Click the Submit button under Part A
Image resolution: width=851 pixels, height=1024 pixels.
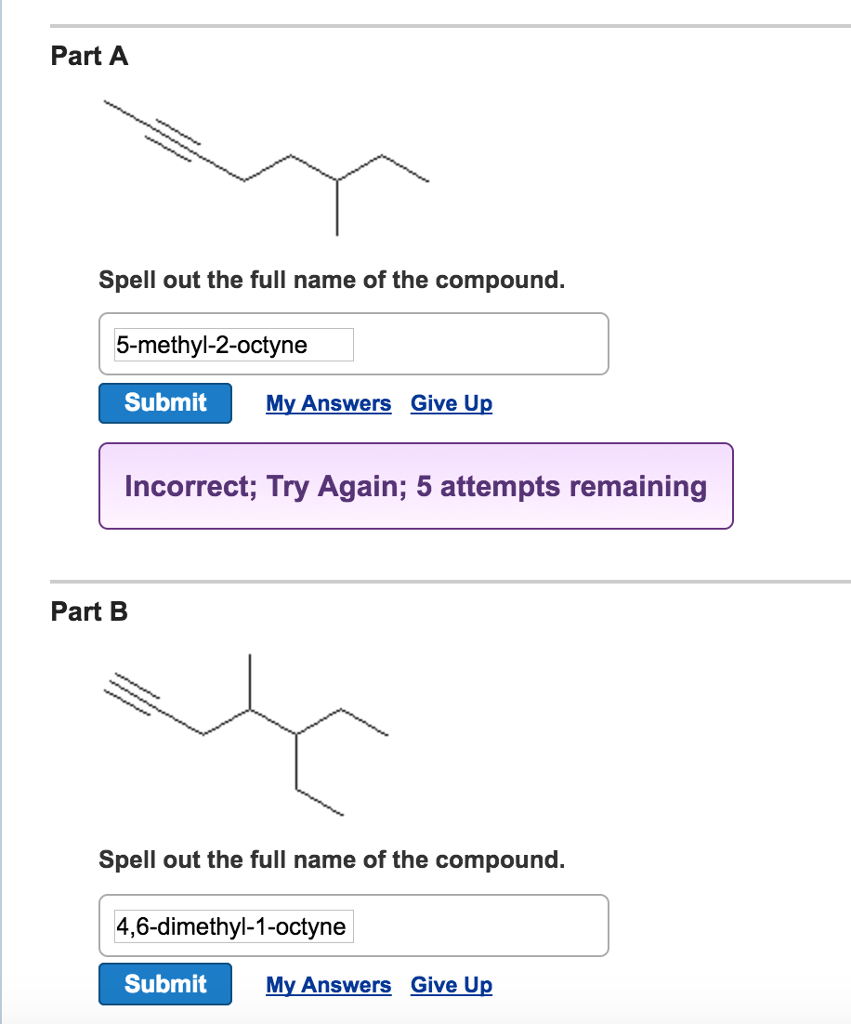click(164, 403)
